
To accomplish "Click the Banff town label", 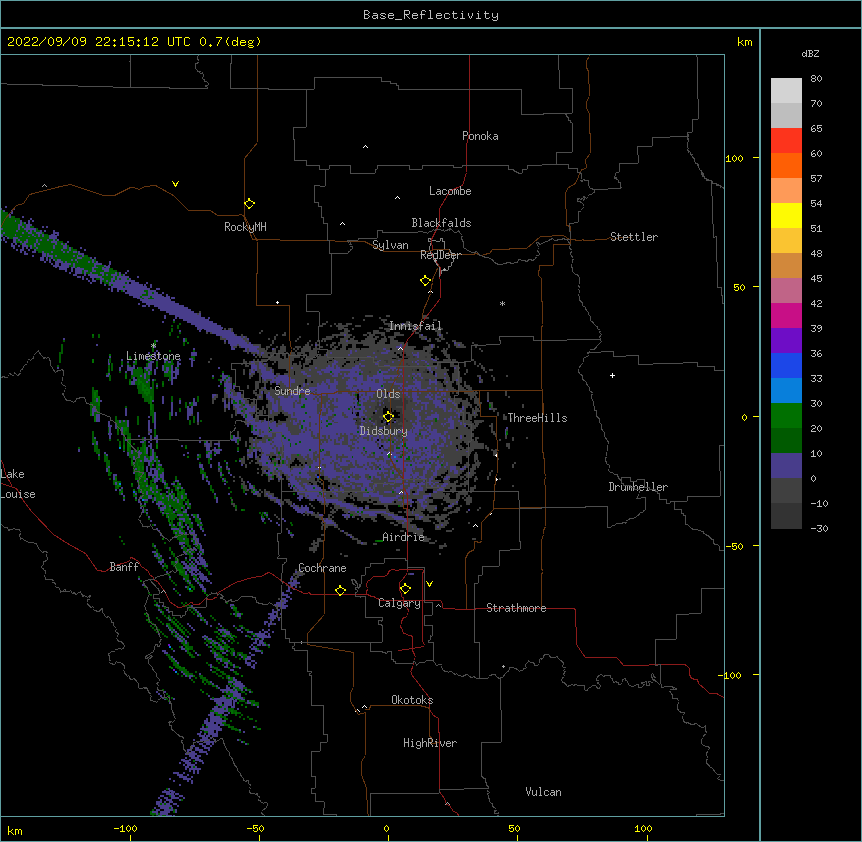I will [x=124, y=567].
